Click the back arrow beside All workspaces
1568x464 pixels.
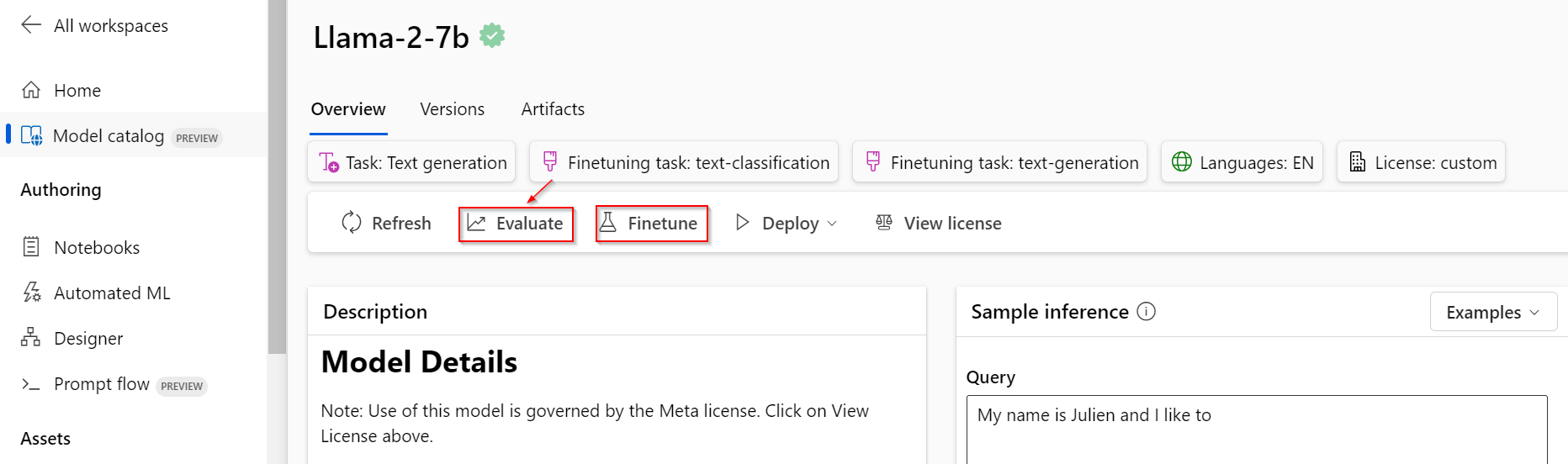[x=31, y=25]
